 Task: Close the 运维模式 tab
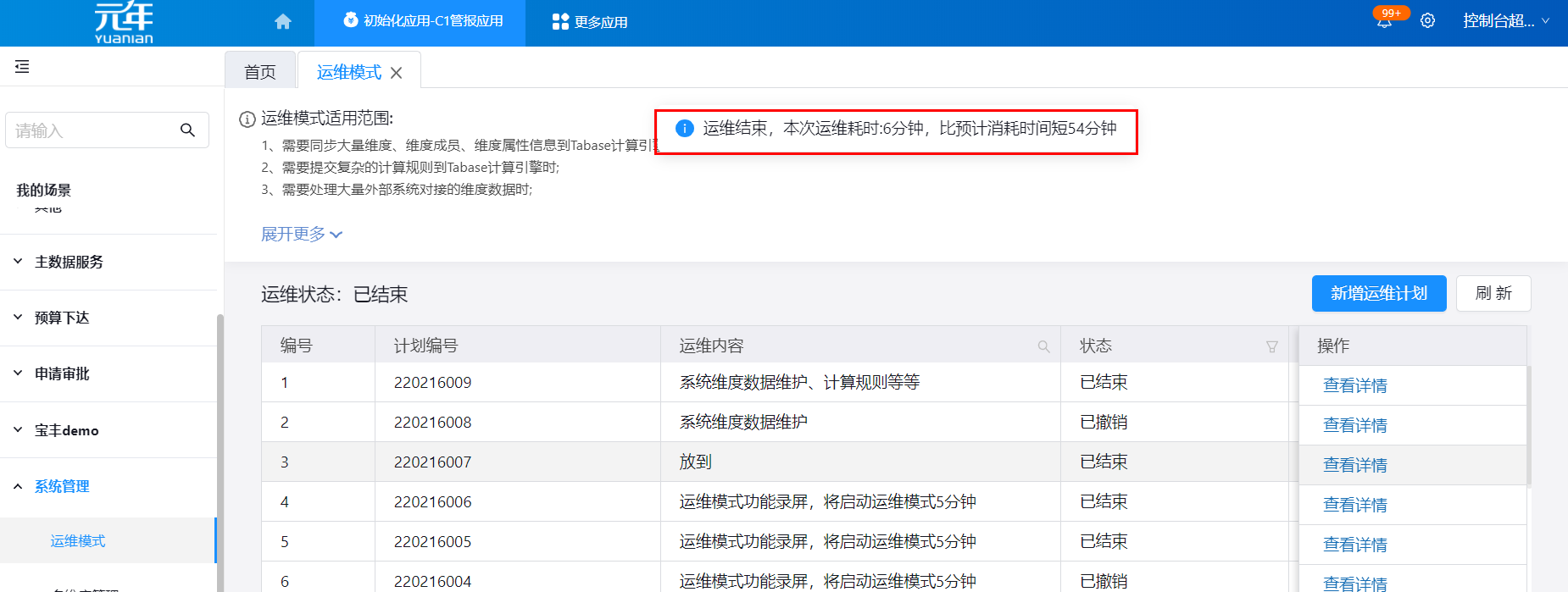(x=396, y=73)
